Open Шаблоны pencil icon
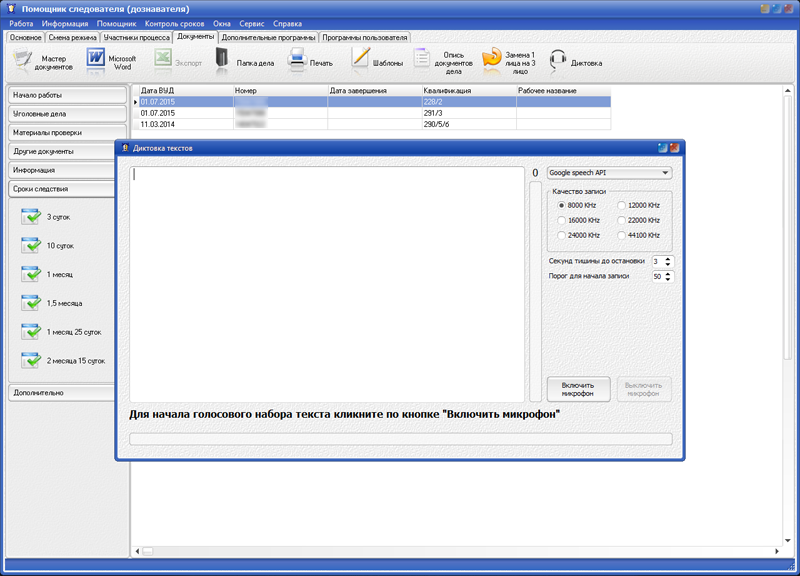Image resolution: width=800 pixels, height=576 pixels. coord(360,59)
